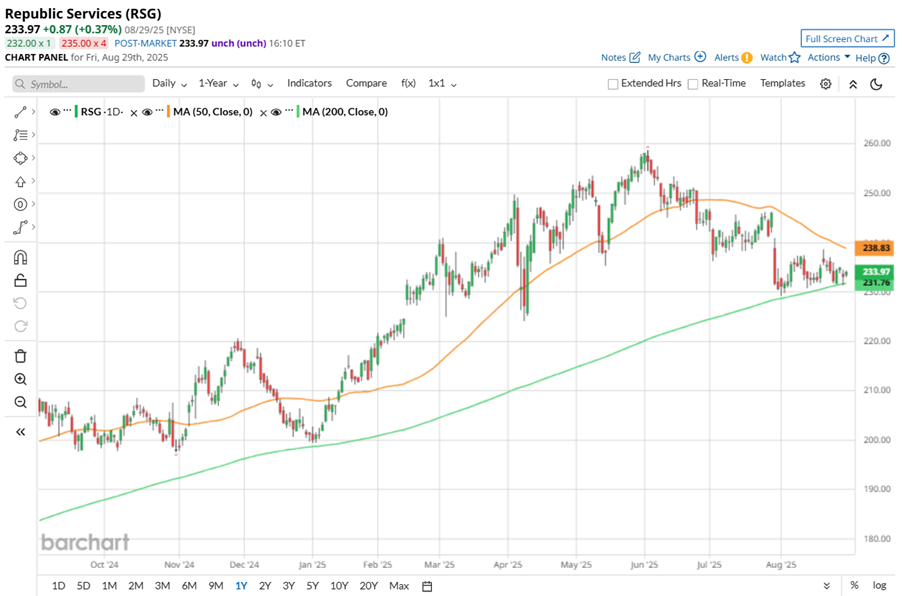Click the Help question mark icon
Screen dimensions: 903x596
tap(884, 58)
